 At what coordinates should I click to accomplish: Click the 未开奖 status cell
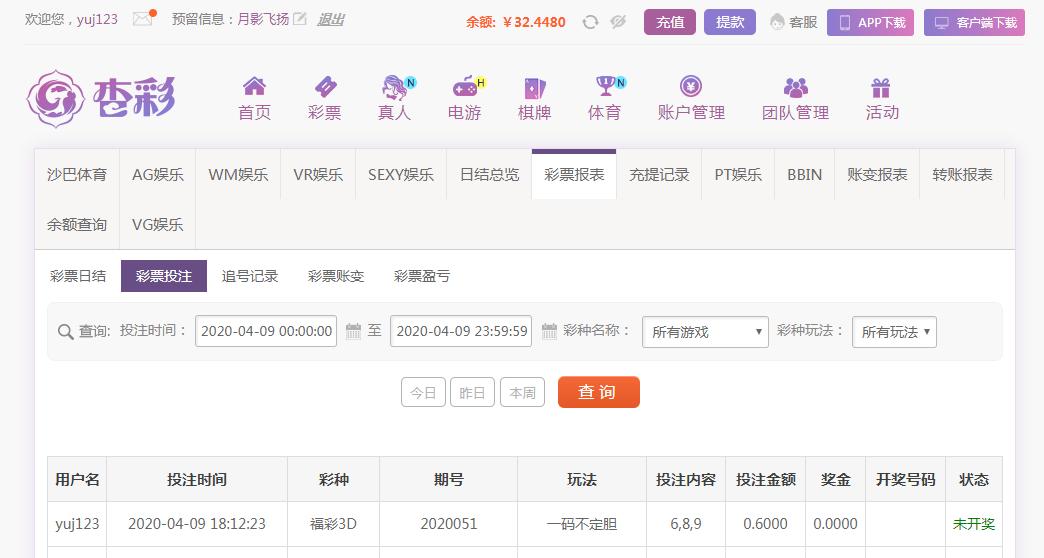coord(973,524)
